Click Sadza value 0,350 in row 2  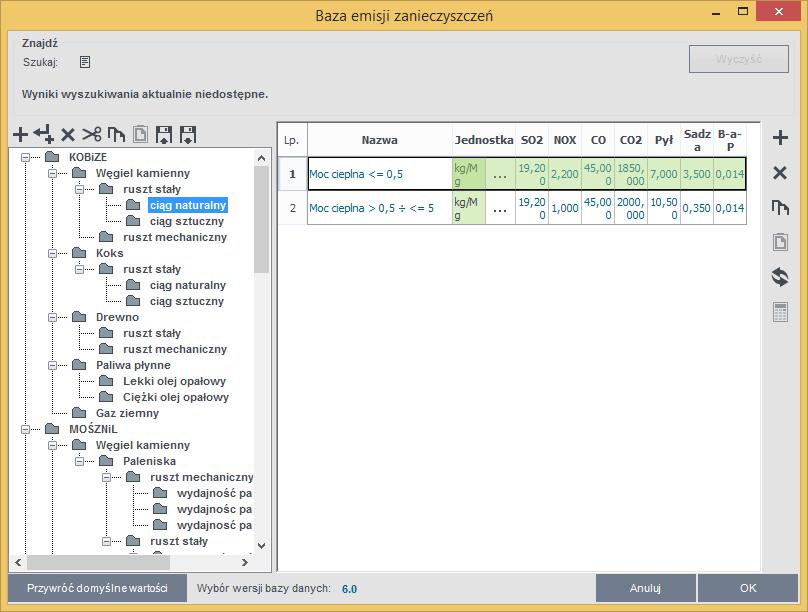pyautogui.click(x=697, y=208)
